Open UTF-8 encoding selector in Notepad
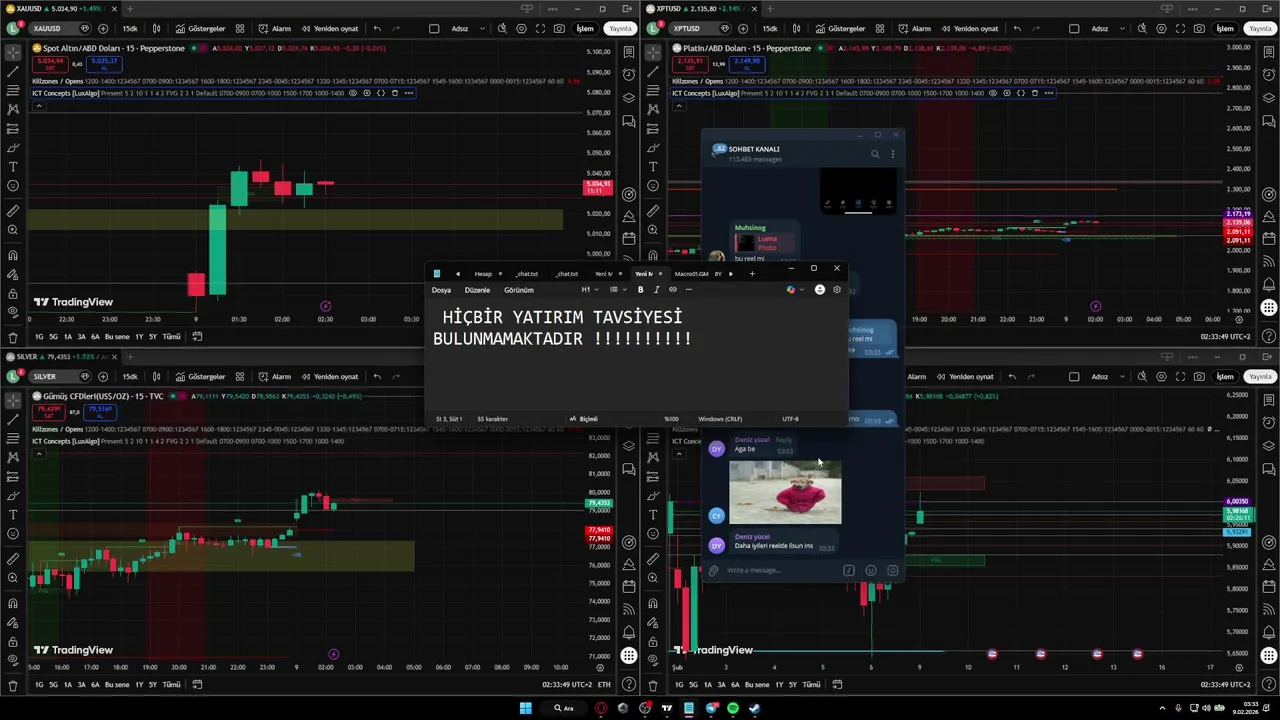 click(x=790, y=419)
